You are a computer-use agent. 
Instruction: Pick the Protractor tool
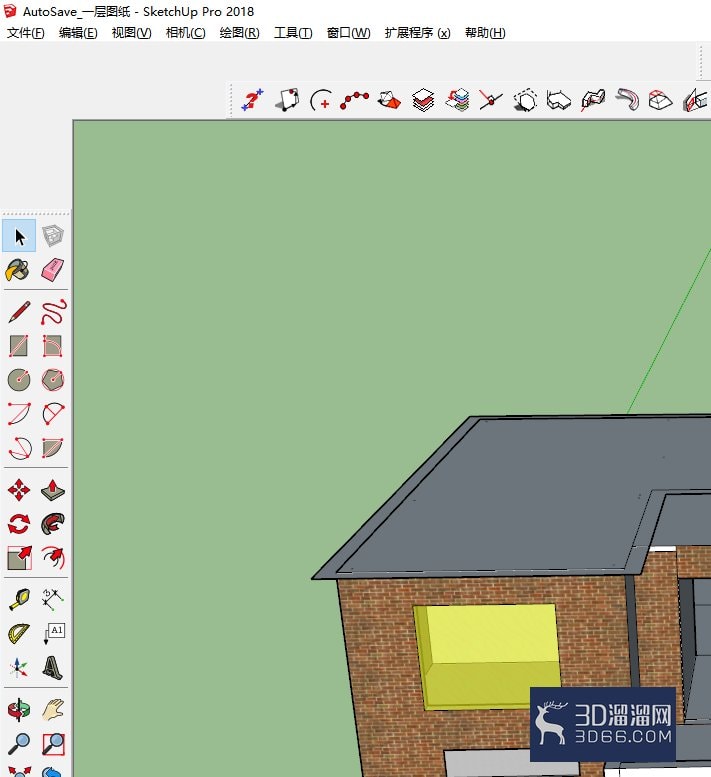tap(19, 634)
